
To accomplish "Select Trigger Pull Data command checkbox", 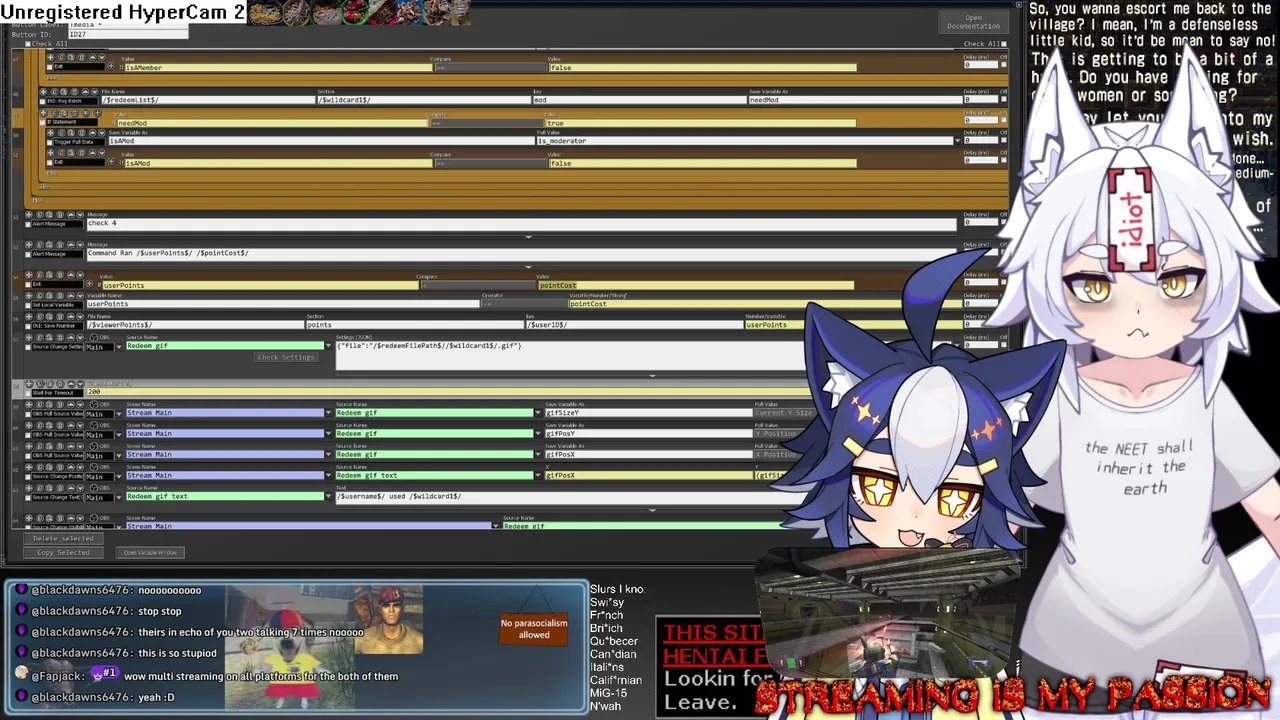I will 50,142.
